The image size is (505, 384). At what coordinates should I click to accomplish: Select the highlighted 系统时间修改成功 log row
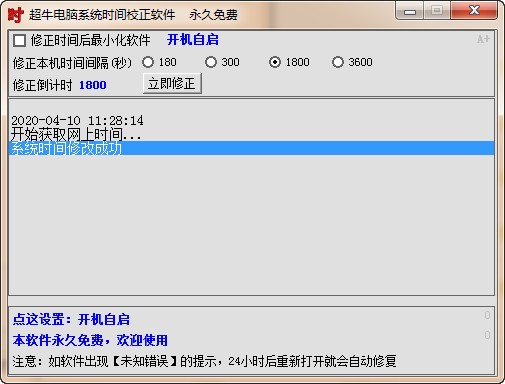(x=251, y=148)
